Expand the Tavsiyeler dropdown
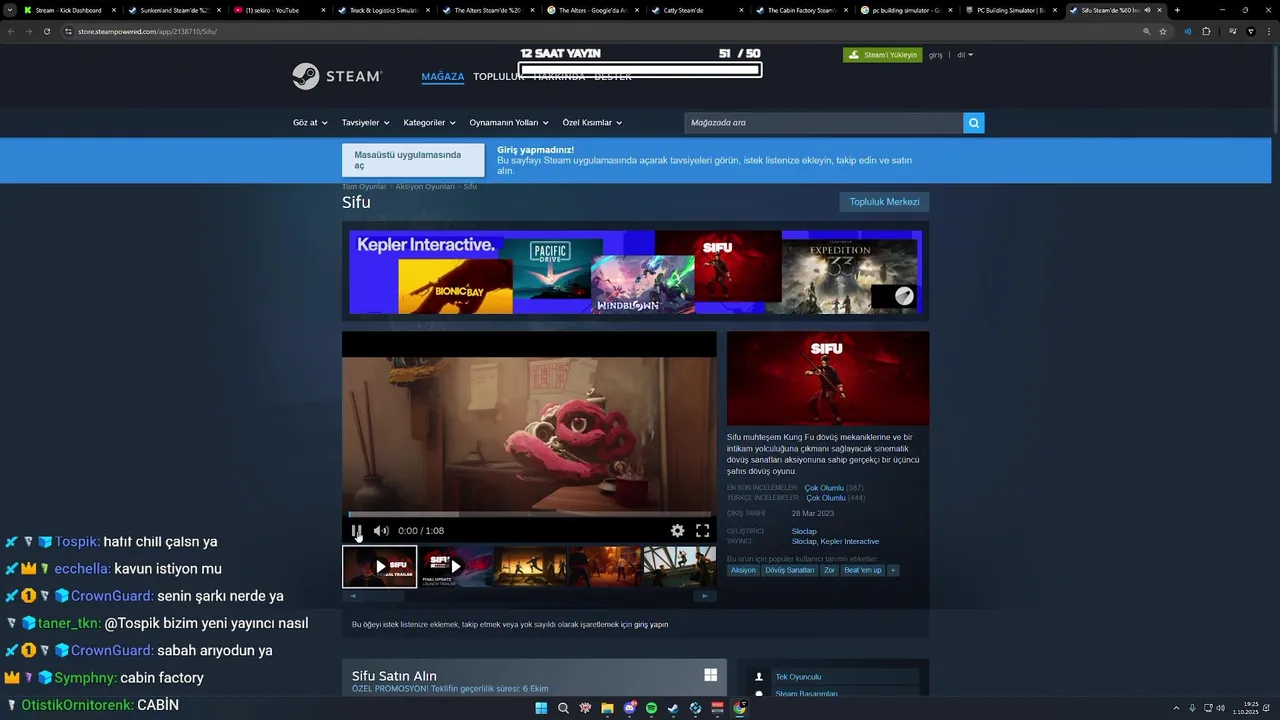Screen dimensions: 1280x720 point(365,123)
